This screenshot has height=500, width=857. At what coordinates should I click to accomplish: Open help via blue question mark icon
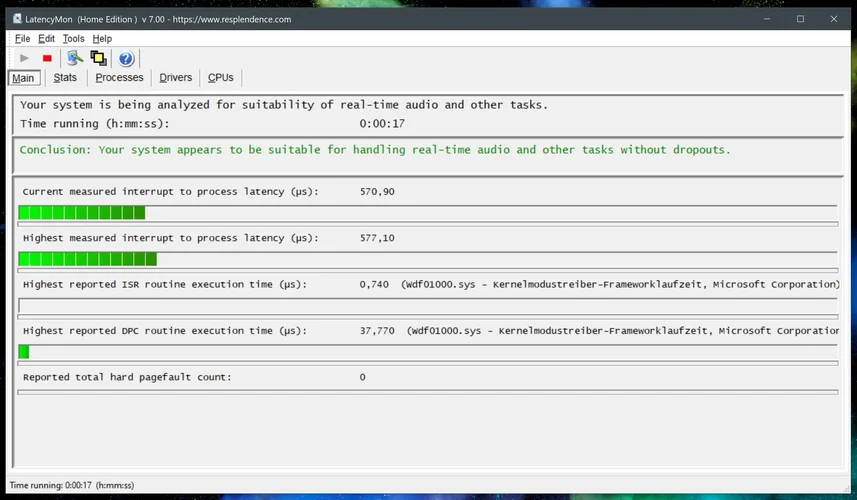pyautogui.click(x=126, y=58)
